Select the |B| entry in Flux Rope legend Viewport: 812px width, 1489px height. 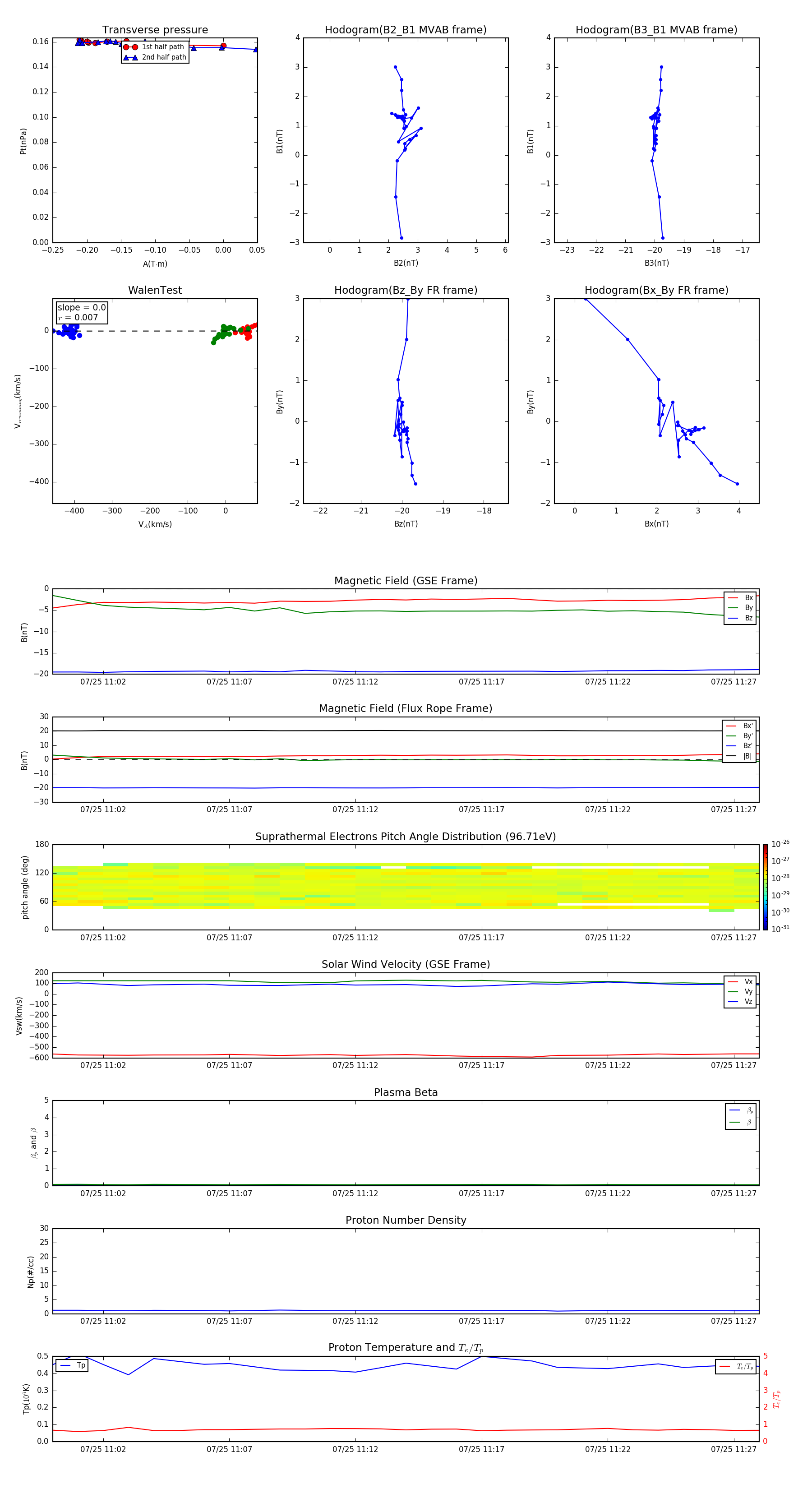739,756
